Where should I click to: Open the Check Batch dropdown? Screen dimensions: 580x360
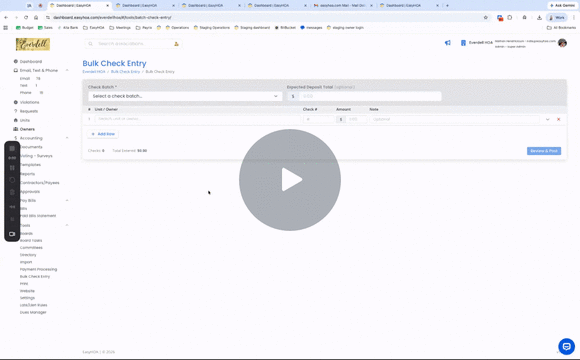[x=185, y=96]
